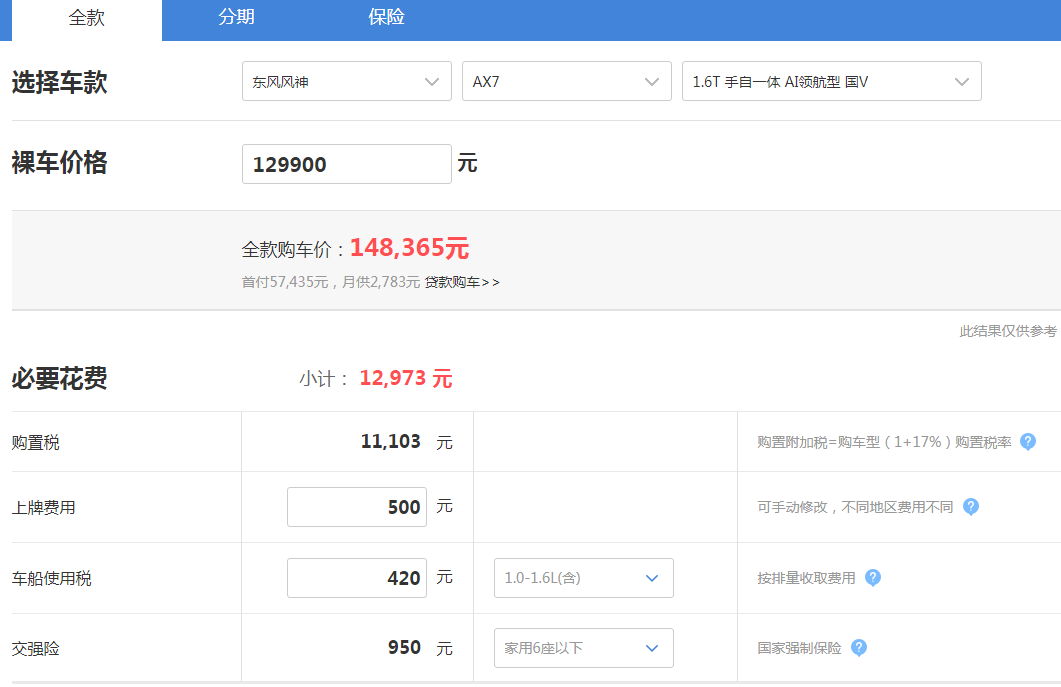1061x687 pixels.
Task: Click the 首付57,435元,月供2,783元 text
Action: click(x=331, y=282)
